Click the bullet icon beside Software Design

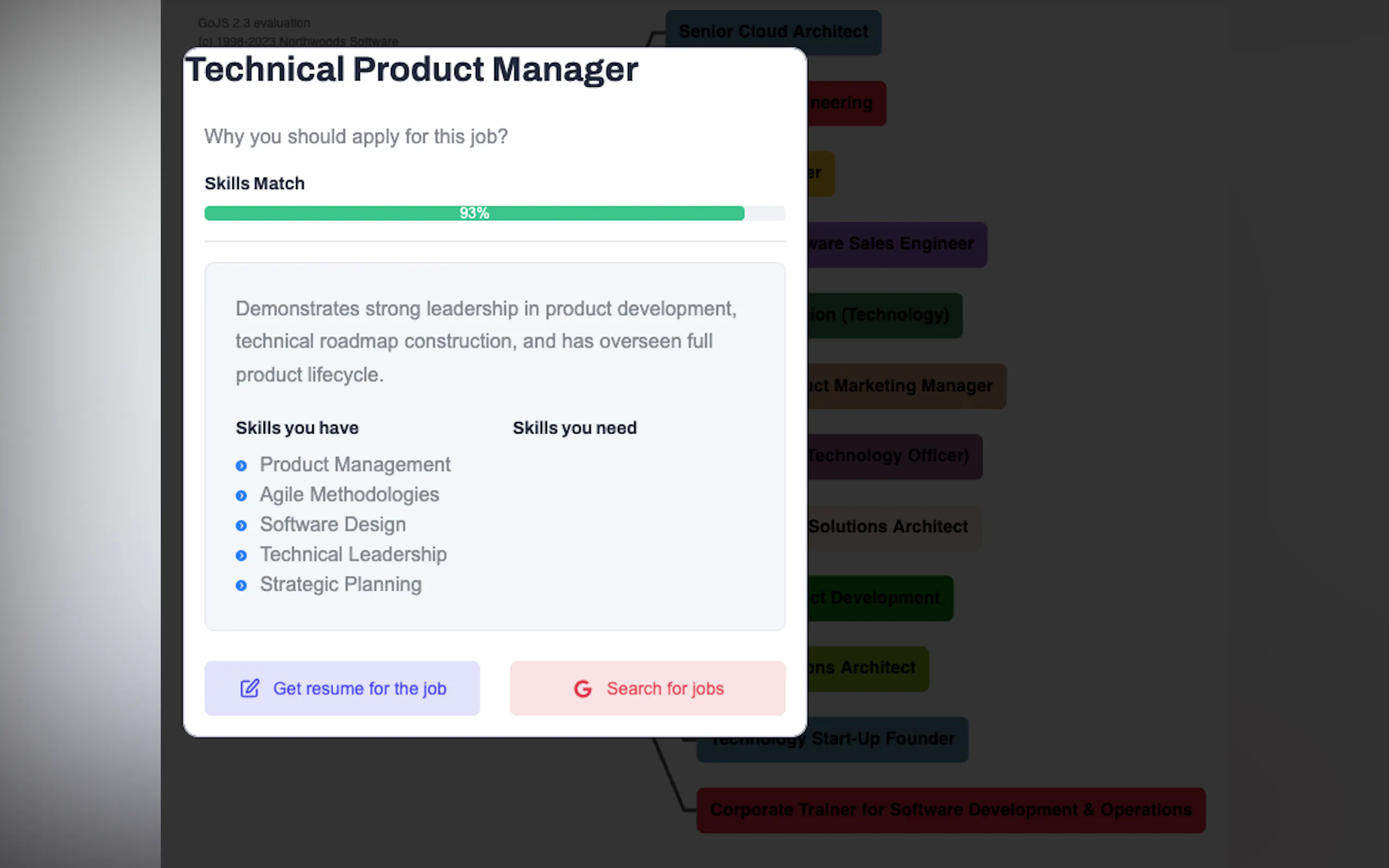coord(241,525)
